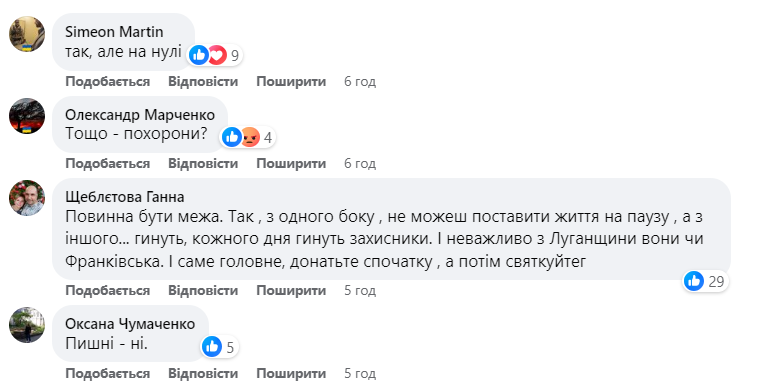Open the 5 likes on Чумаченко's comment
Viewport: 762px width, 382px height.
pos(220,347)
